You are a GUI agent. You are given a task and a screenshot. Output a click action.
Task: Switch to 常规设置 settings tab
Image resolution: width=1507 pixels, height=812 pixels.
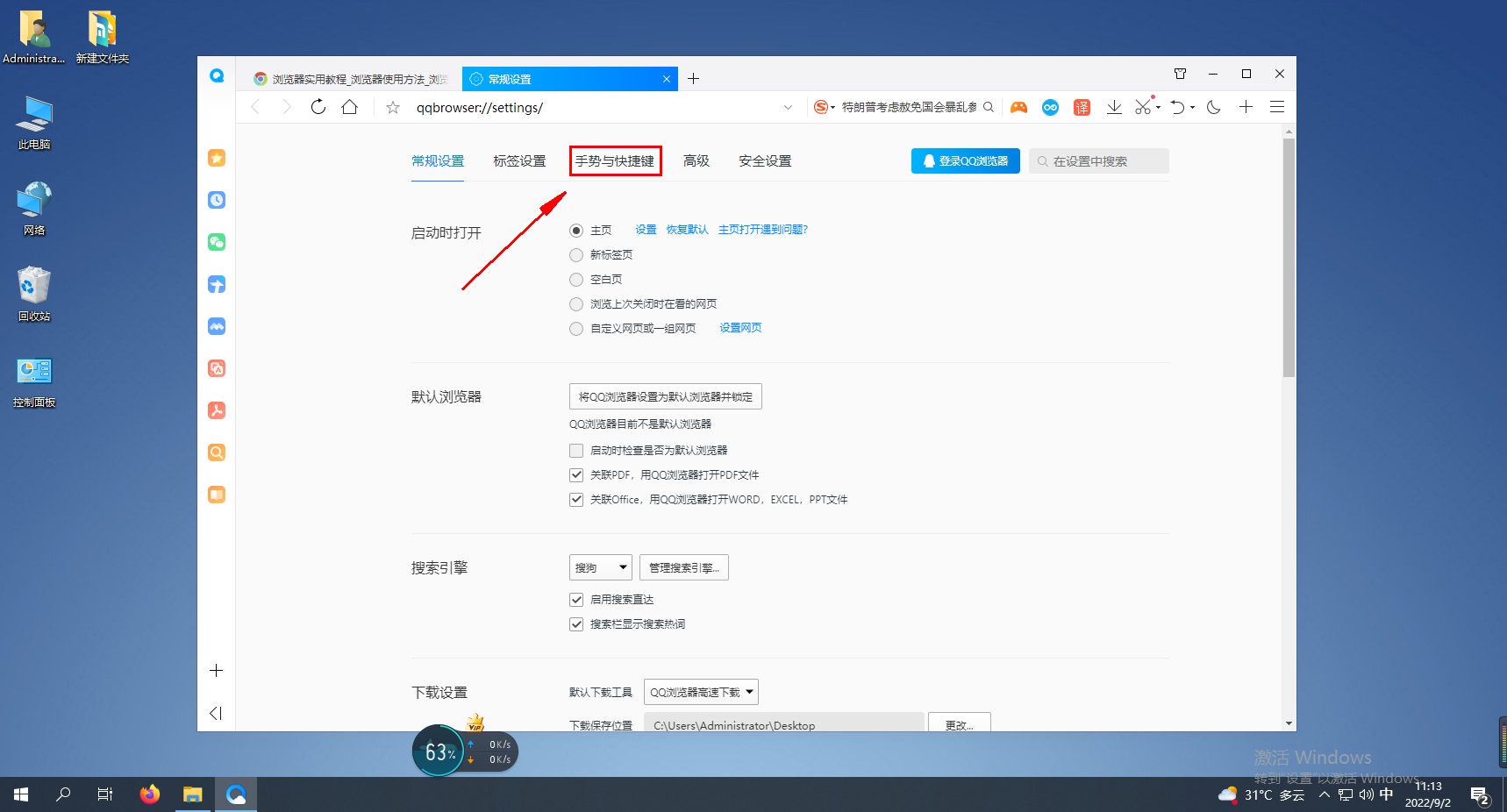click(x=438, y=161)
